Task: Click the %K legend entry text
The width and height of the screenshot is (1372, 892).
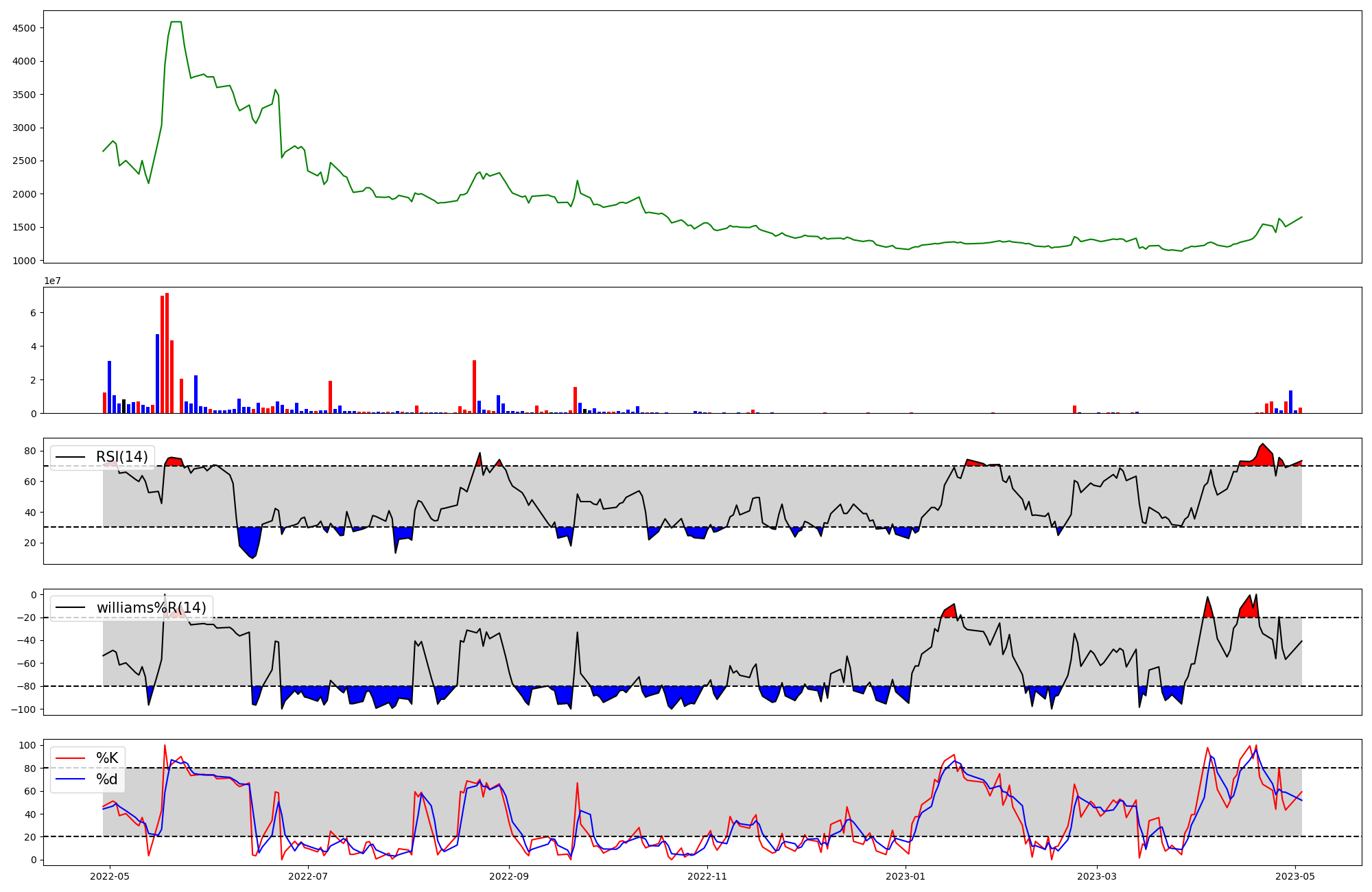Action: coord(107,758)
